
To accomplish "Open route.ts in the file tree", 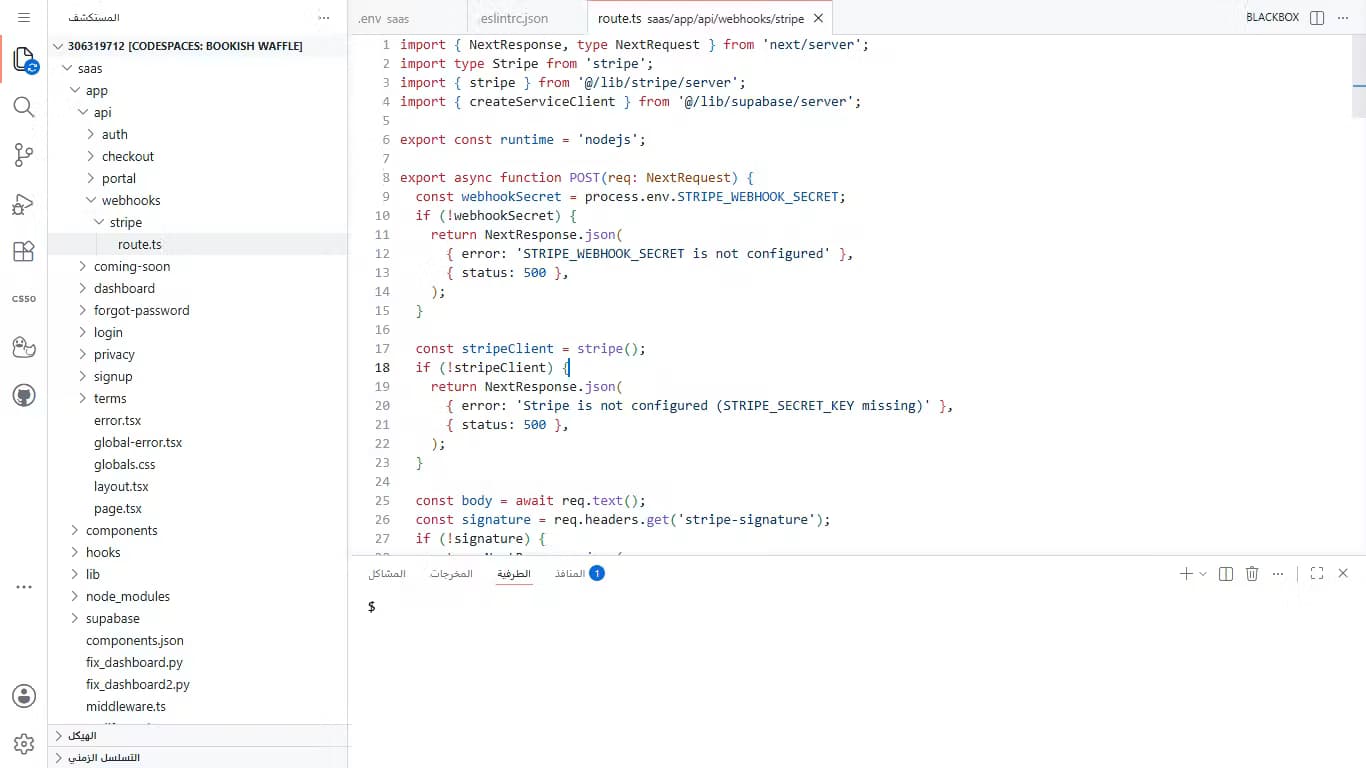I will (198, 244).
